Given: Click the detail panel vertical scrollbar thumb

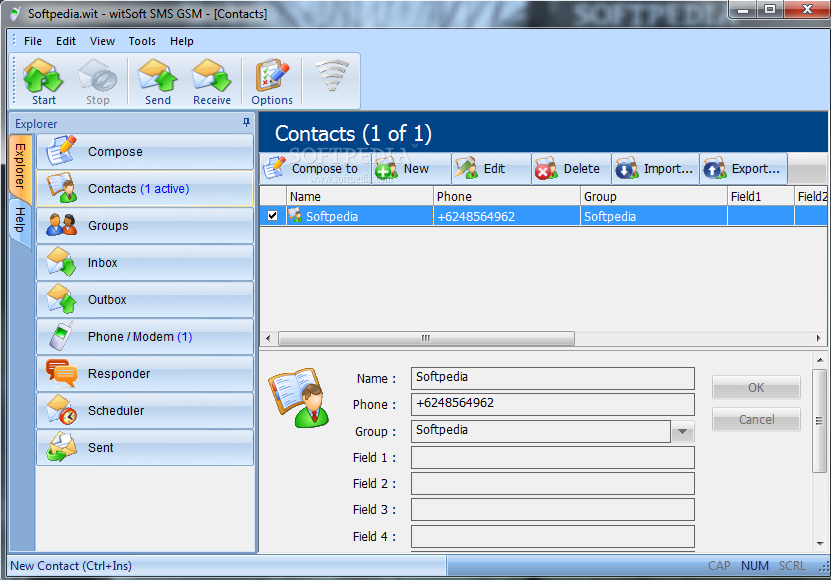Looking at the screenshot, I should (820, 421).
